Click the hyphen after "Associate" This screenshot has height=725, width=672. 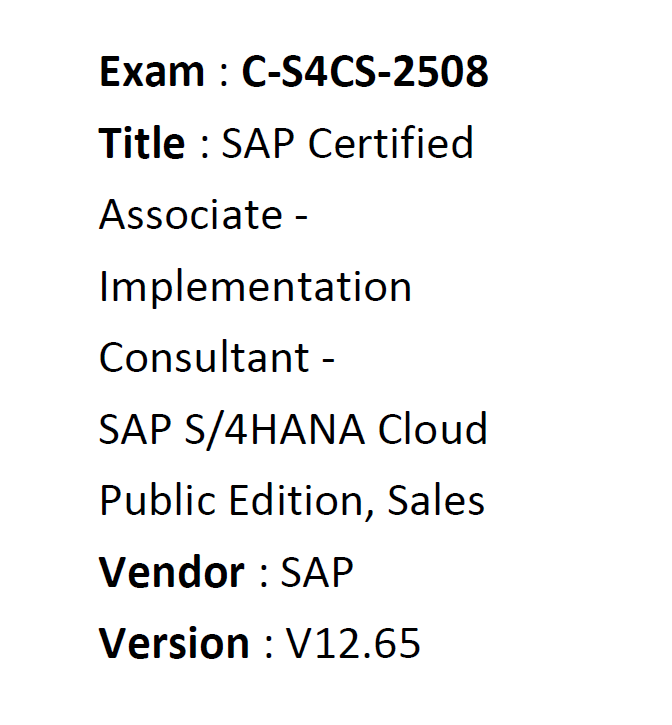[299, 217]
